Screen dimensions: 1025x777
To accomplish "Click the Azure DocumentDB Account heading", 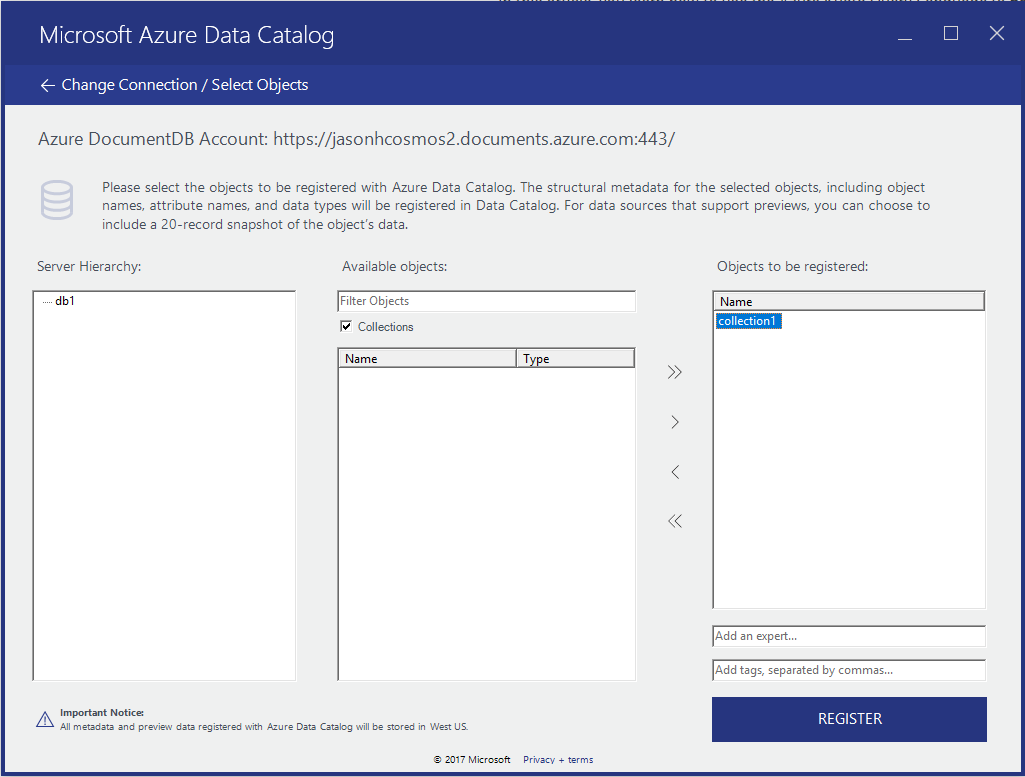I will pos(355,138).
